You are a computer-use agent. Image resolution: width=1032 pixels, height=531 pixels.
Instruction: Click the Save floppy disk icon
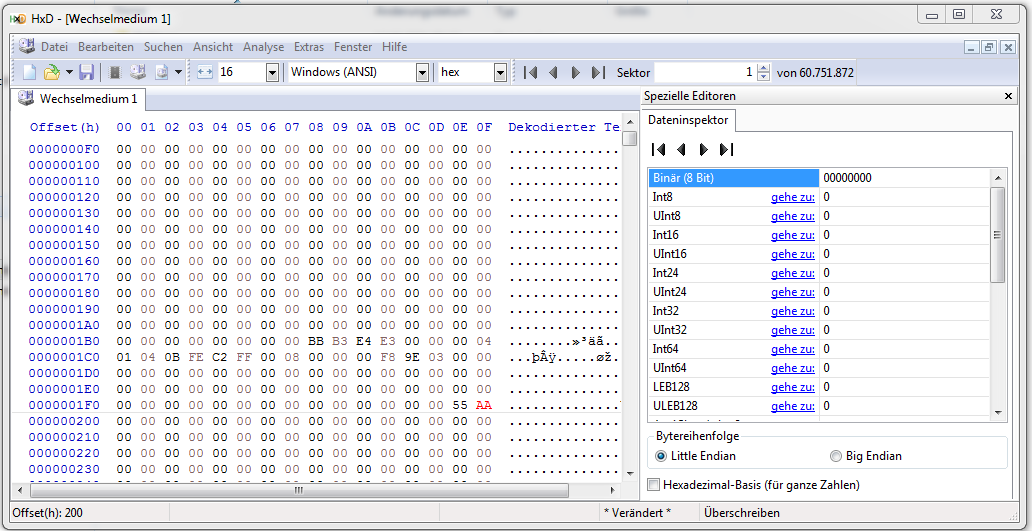click(x=87, y=72)
